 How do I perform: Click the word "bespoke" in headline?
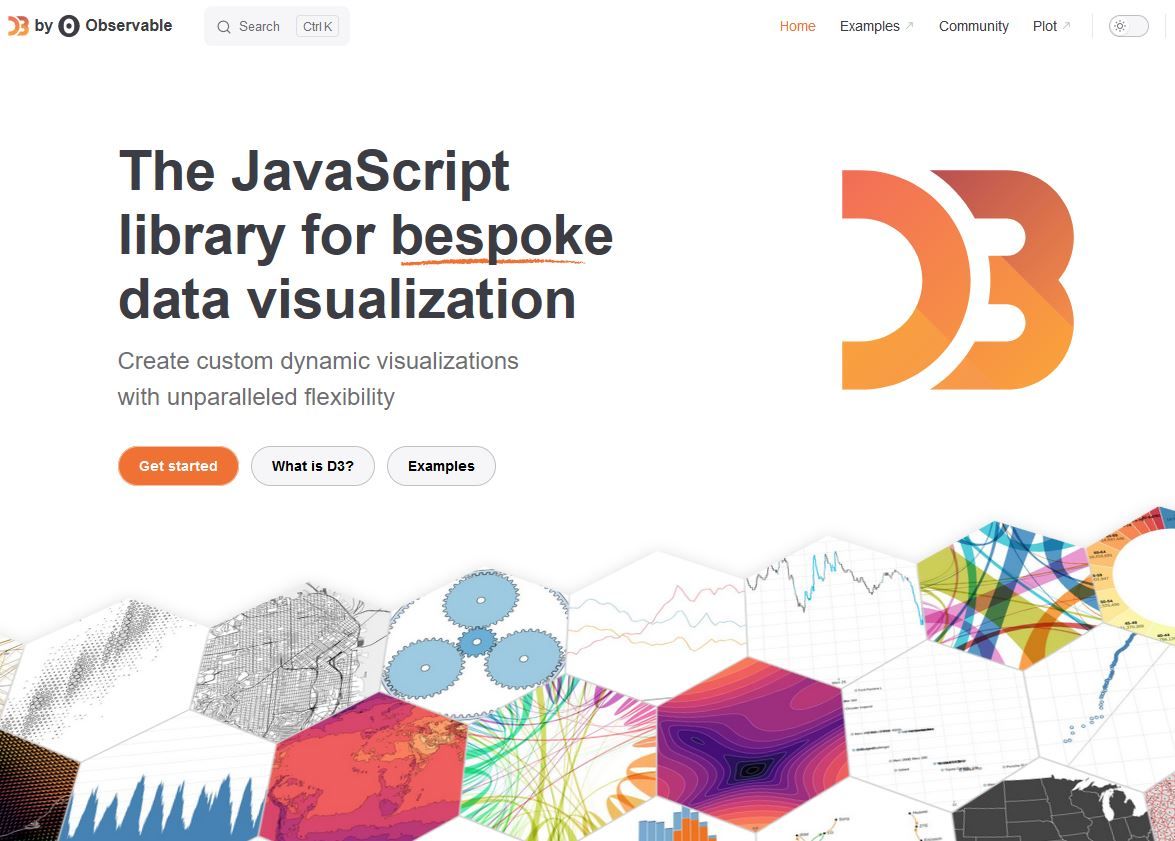tap(502, 235)
